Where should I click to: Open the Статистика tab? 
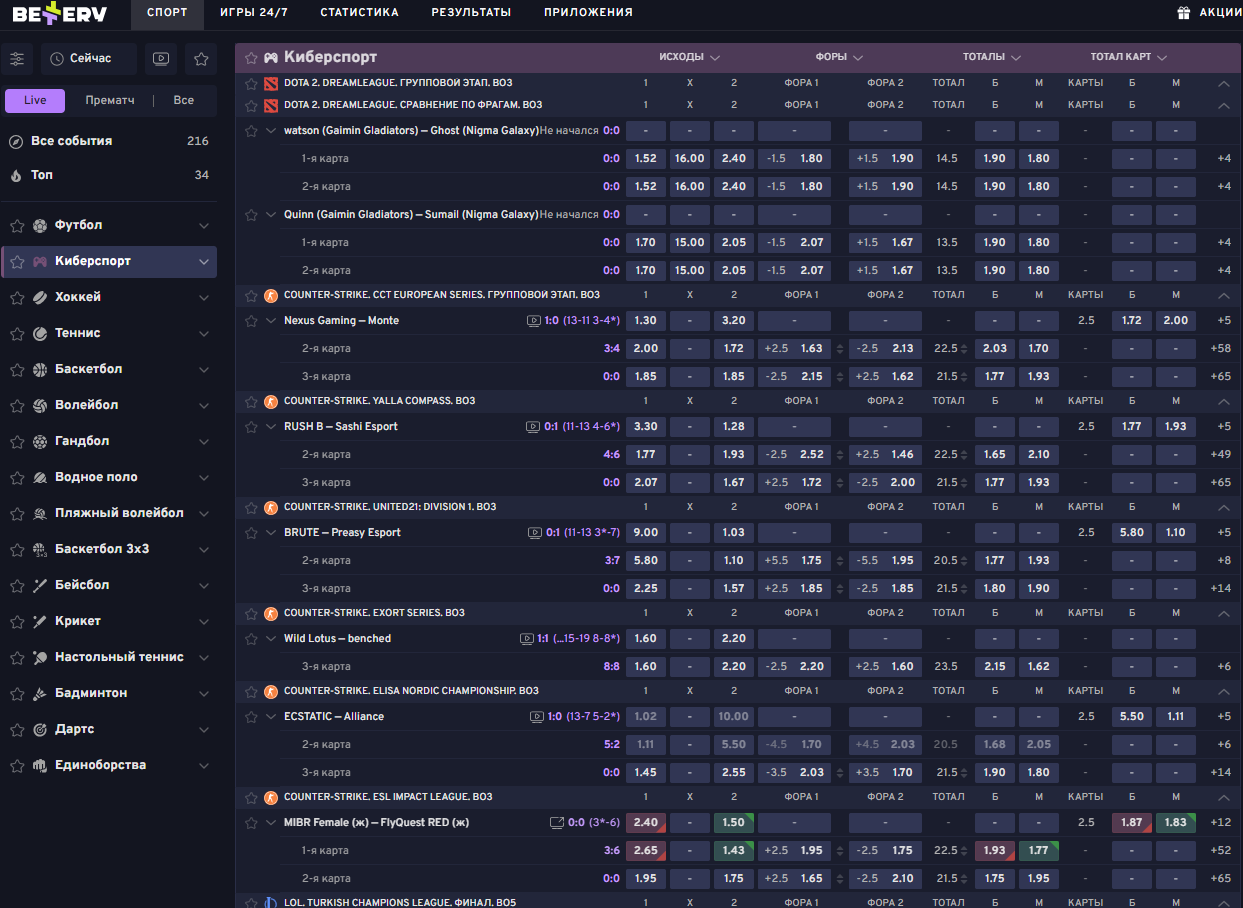coord(359,13)
